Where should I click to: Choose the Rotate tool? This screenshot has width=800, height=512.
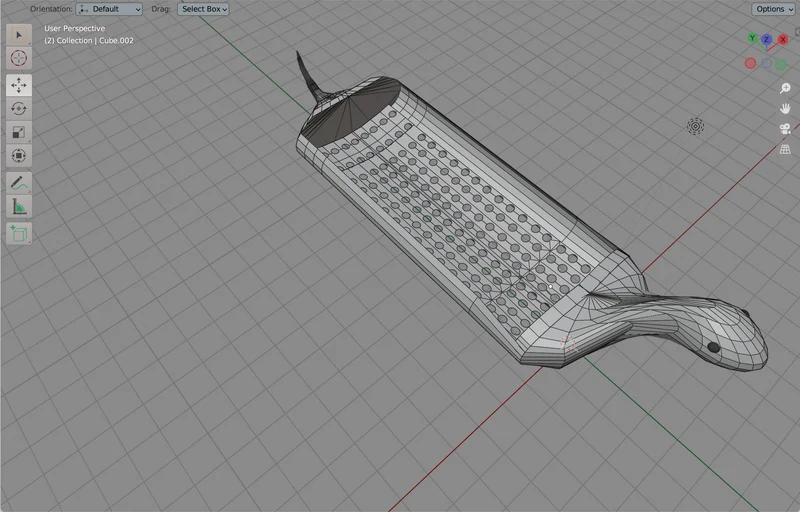click(x=19, y=109)
